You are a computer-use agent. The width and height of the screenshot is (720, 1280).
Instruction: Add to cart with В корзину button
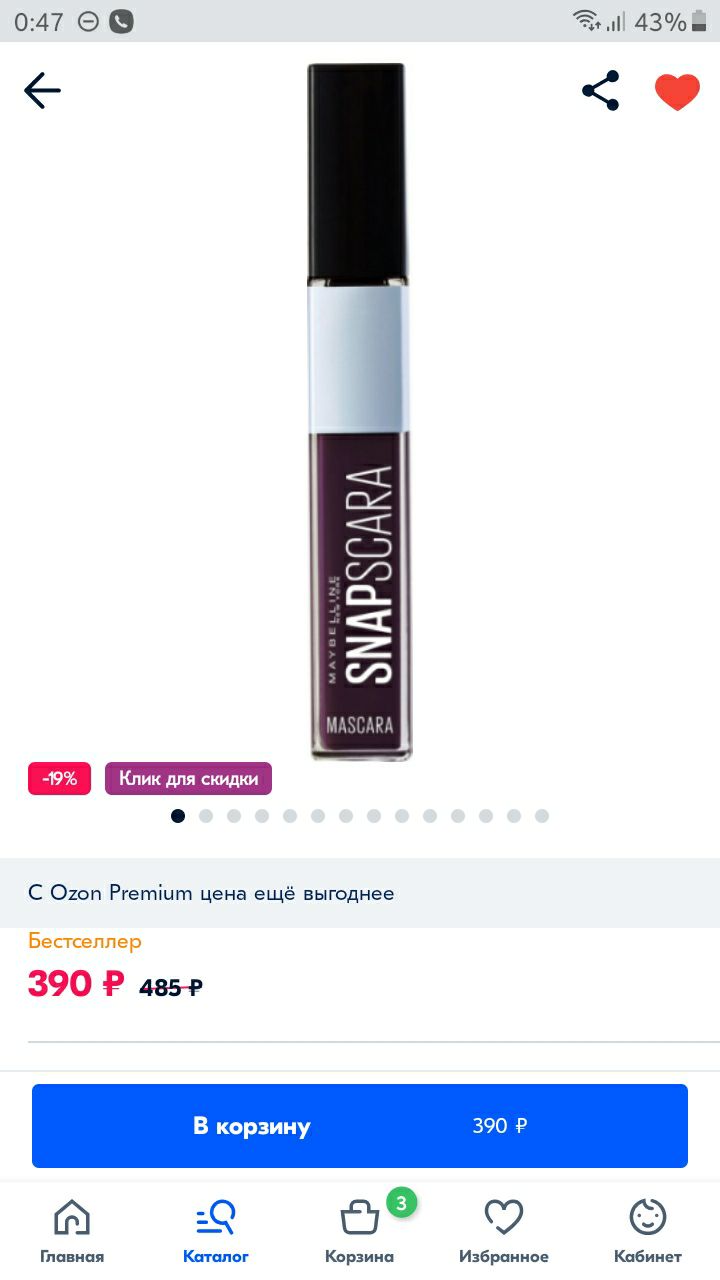click(x=360, y=1126)
